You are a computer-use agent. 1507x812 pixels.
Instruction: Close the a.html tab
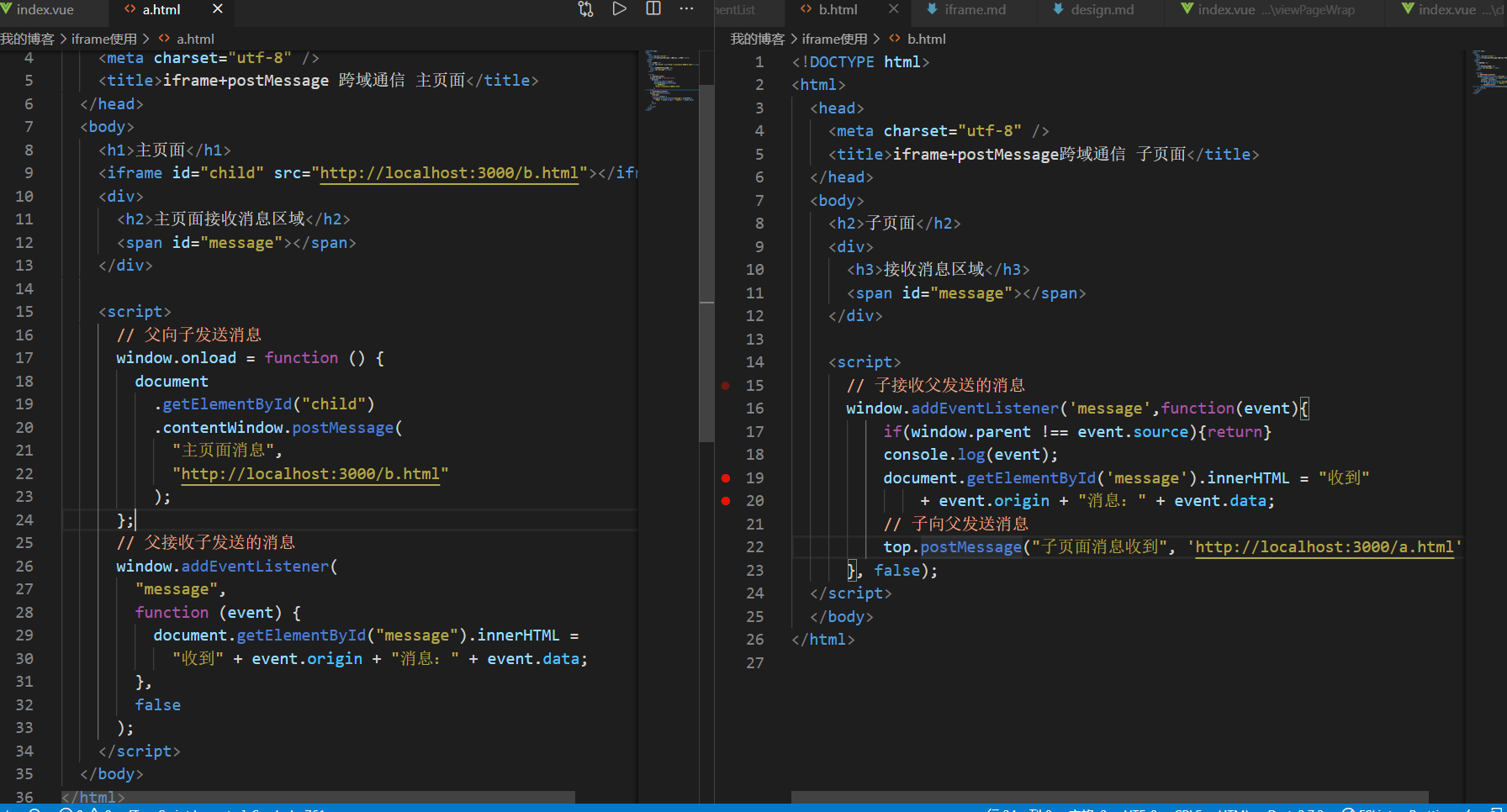(x=218, y=9)
